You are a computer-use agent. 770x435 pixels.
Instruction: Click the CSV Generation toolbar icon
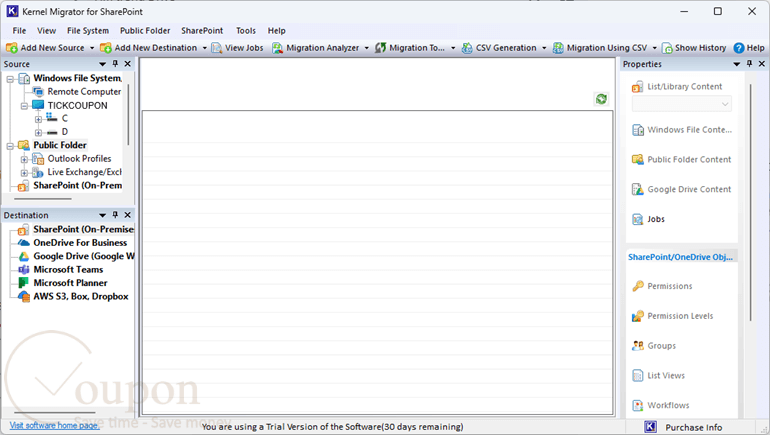pyautogui.click(x=467, y=48)
